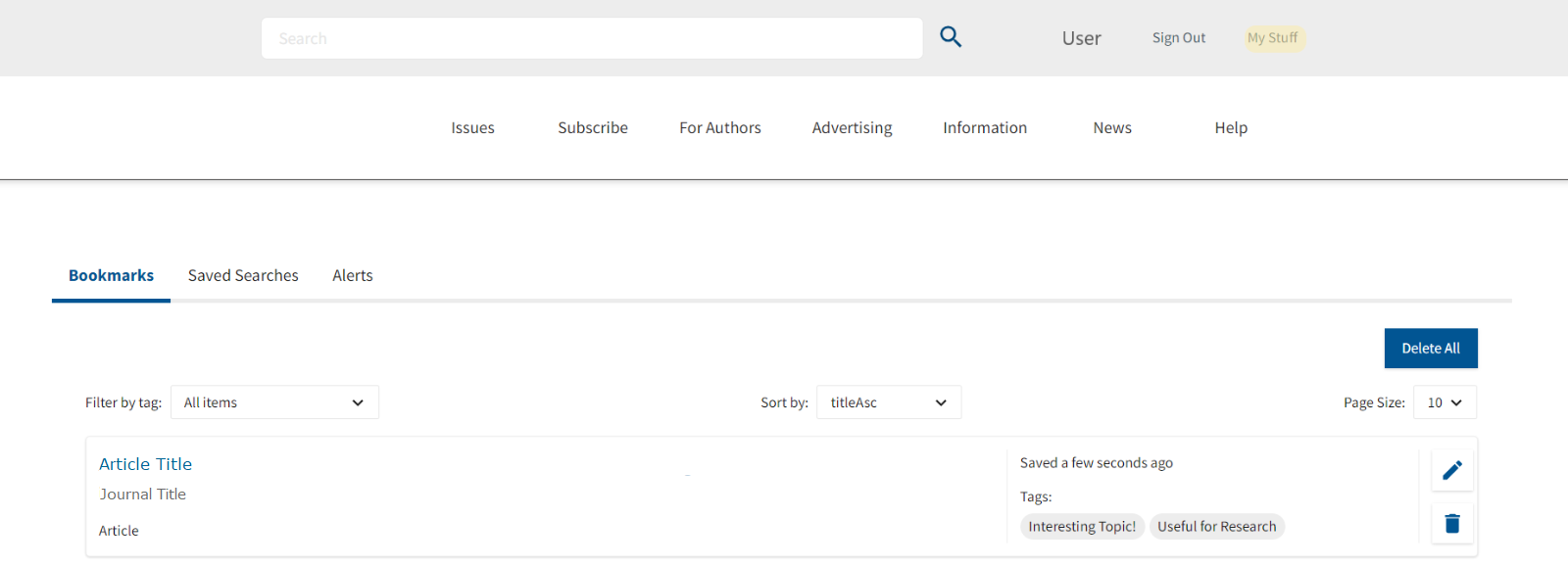Click into the Search input field
This screenshot has height=566, width=1568.
(x=591, y=38)
